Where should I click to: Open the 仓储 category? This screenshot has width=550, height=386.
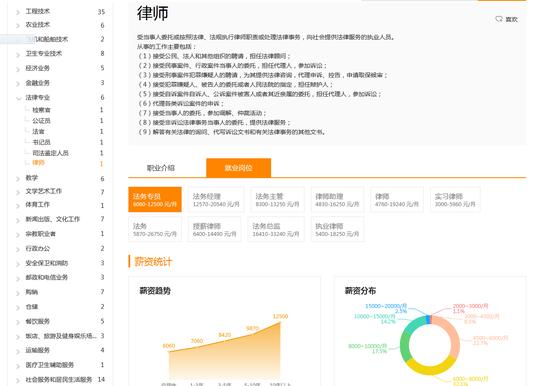[x=32, y=307]
